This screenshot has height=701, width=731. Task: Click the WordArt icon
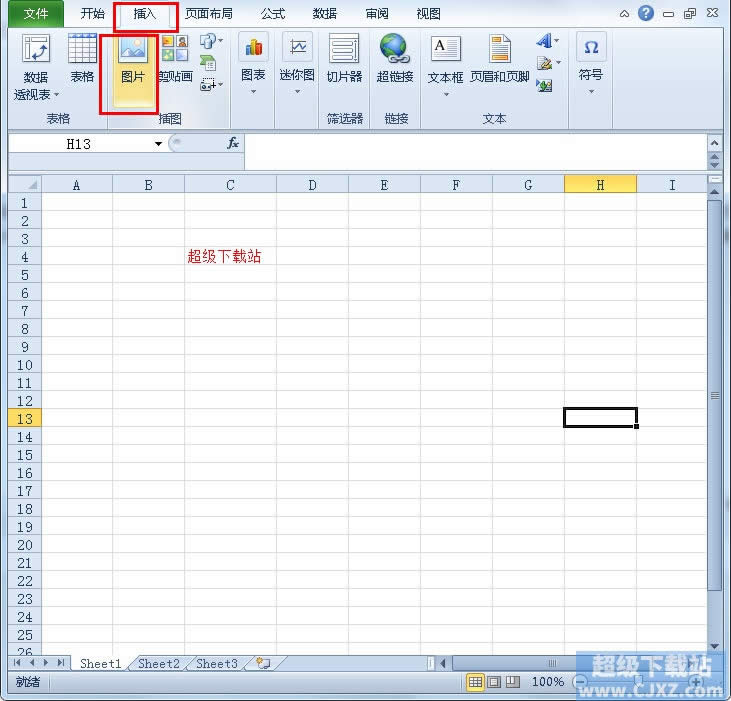pyautogui.click(x=545, y=41)
